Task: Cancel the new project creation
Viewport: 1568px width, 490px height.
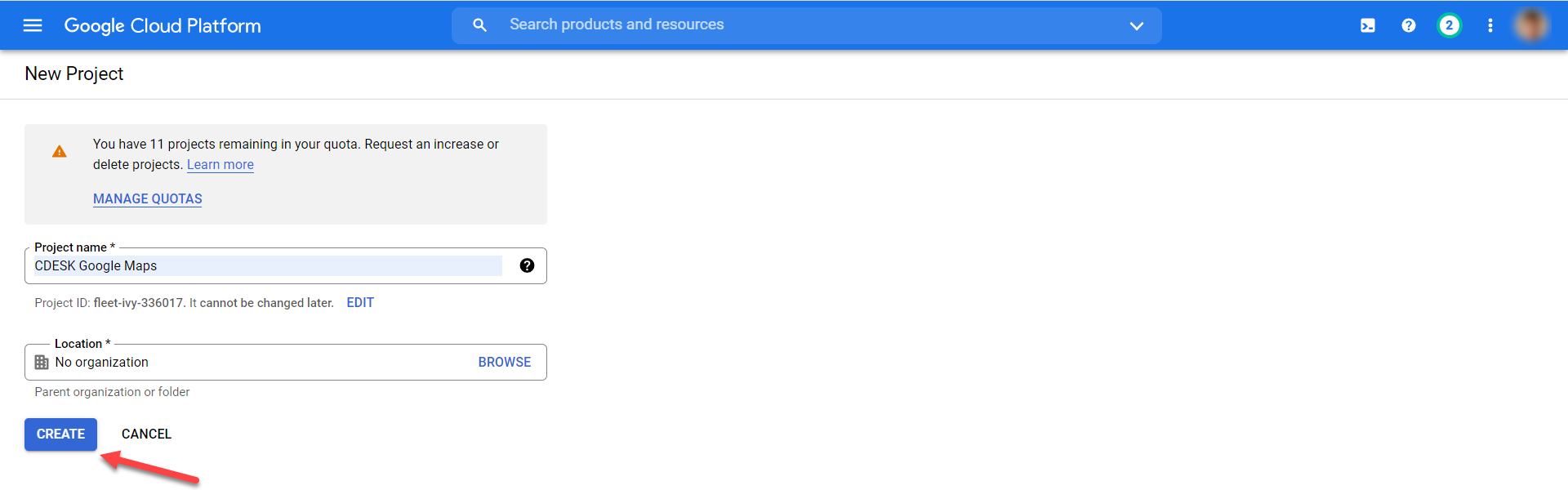Action: tap(146, 434)
